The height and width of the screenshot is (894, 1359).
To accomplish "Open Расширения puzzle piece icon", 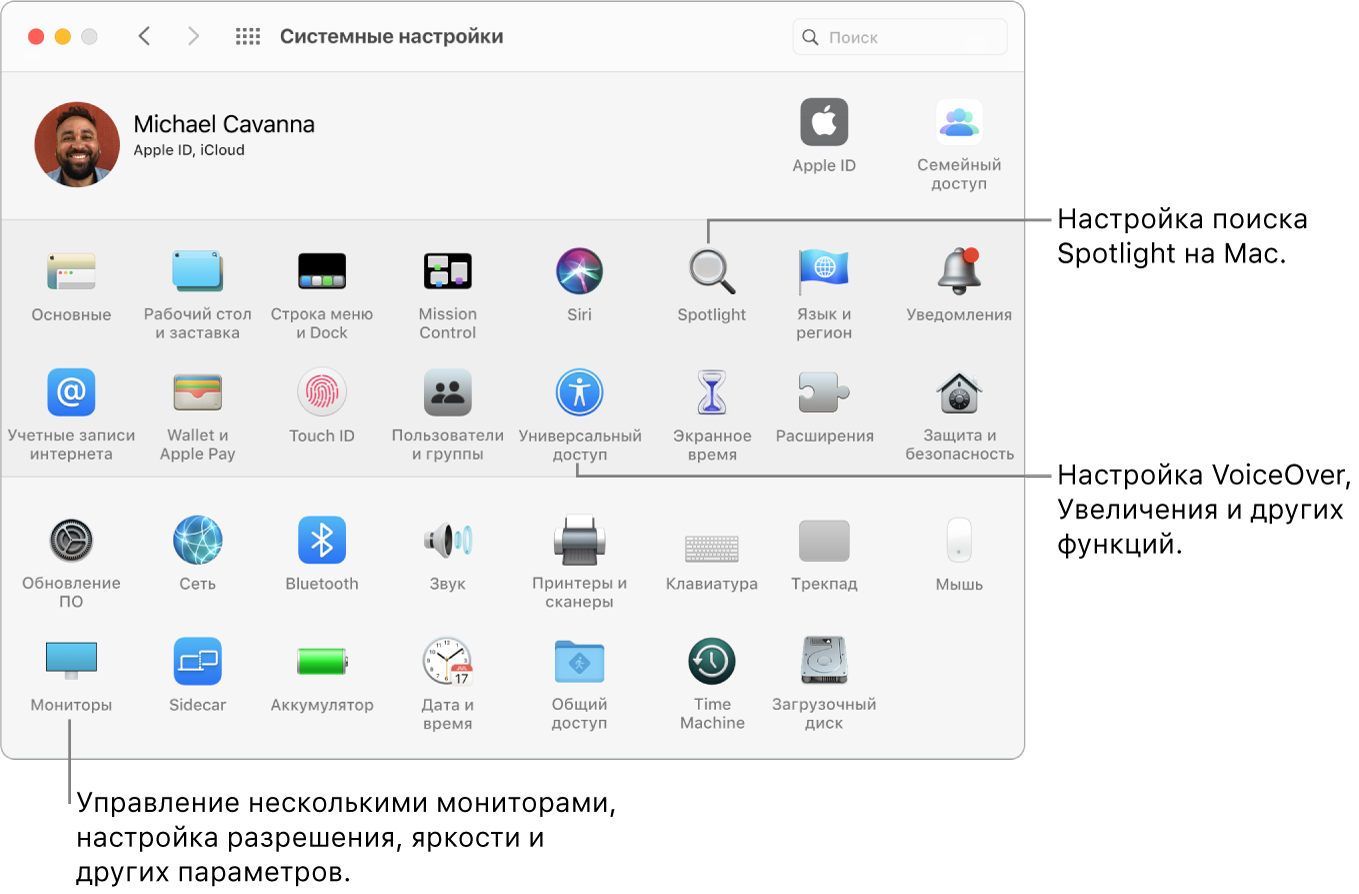I will coord(823,392).
